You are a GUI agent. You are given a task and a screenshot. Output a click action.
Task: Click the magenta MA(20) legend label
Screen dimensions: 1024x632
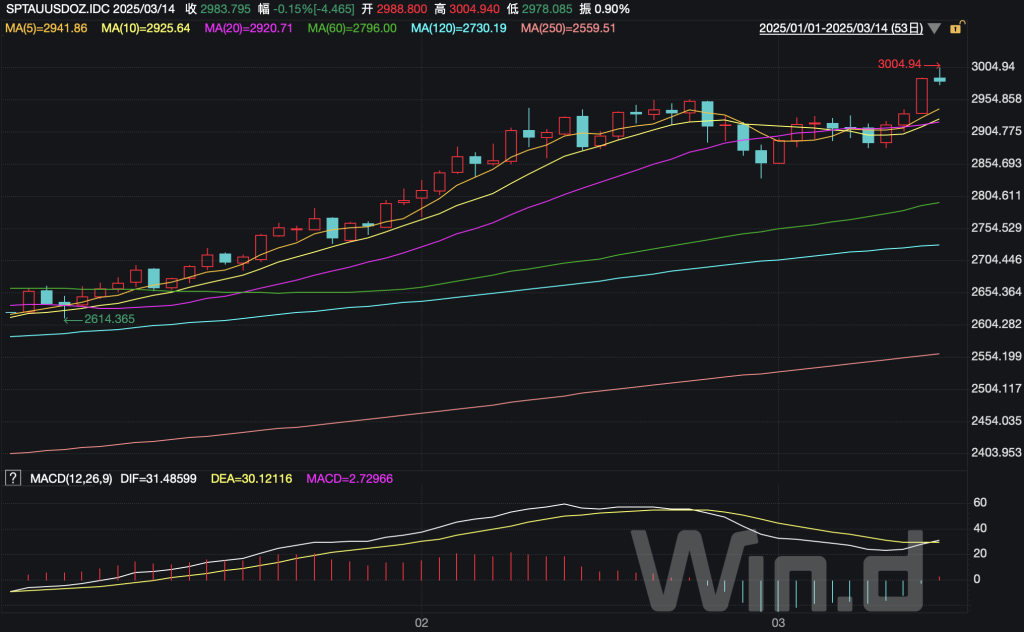(x=248, y=28)
